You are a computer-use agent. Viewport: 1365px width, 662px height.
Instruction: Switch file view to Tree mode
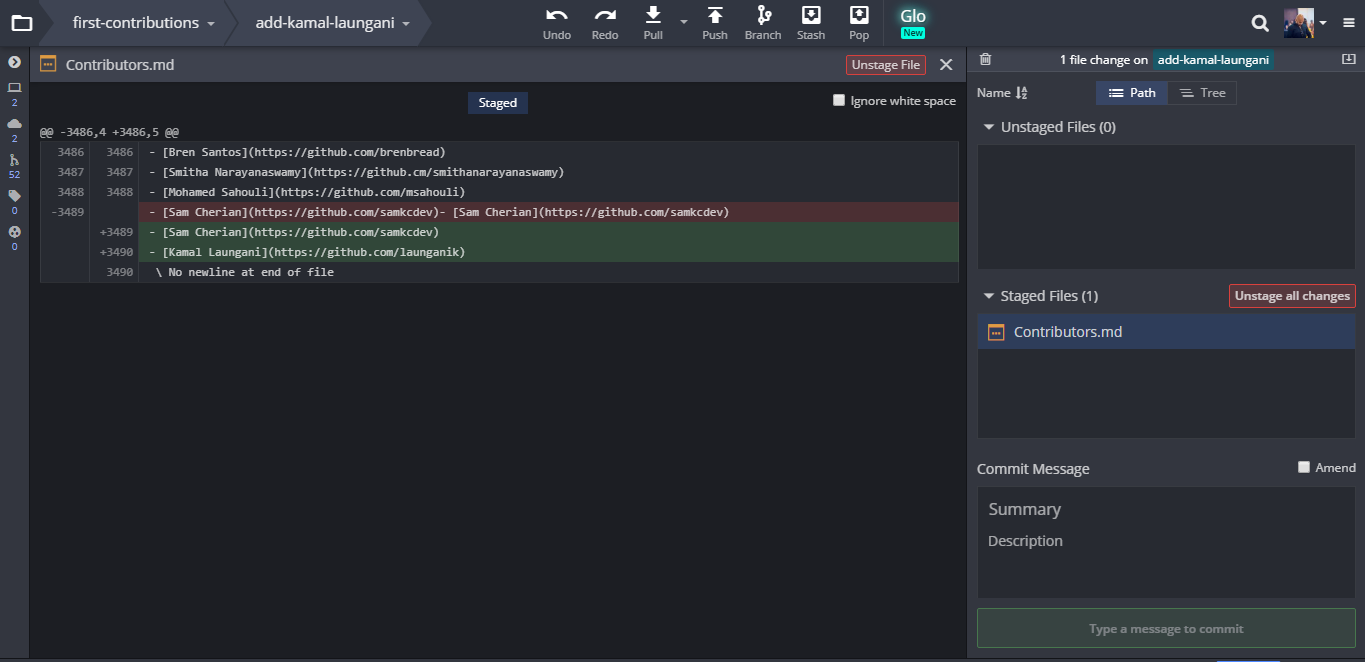[1202, 92]
